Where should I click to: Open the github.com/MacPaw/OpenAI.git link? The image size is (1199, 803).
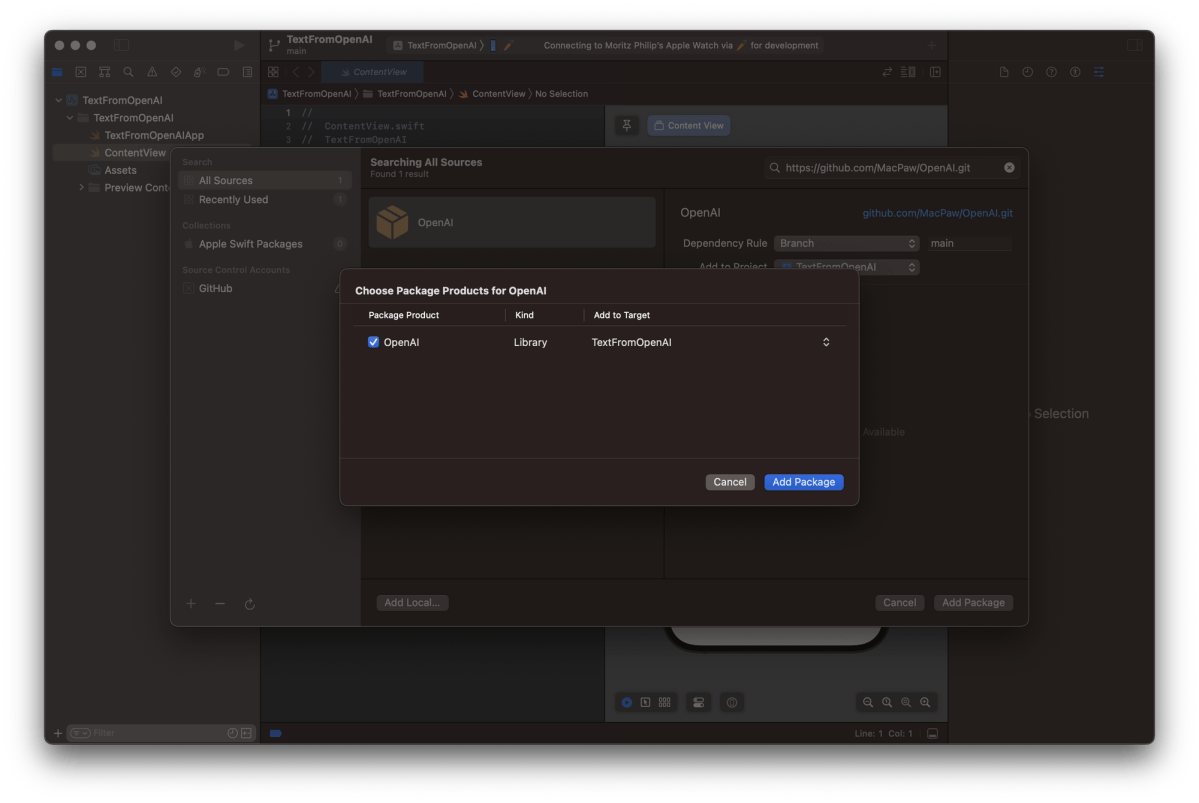937,213
